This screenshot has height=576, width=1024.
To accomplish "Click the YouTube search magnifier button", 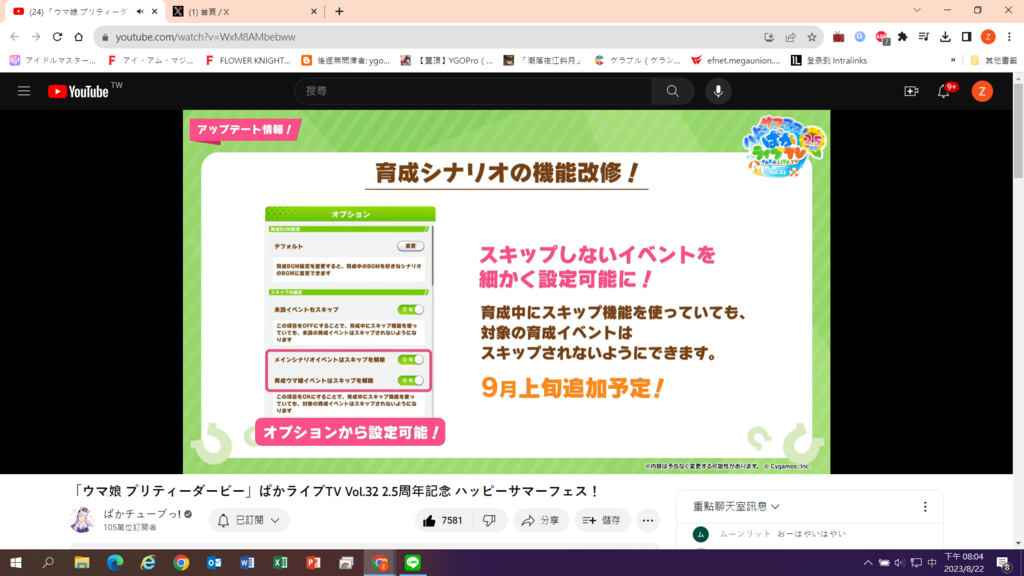I will (673, 91).
